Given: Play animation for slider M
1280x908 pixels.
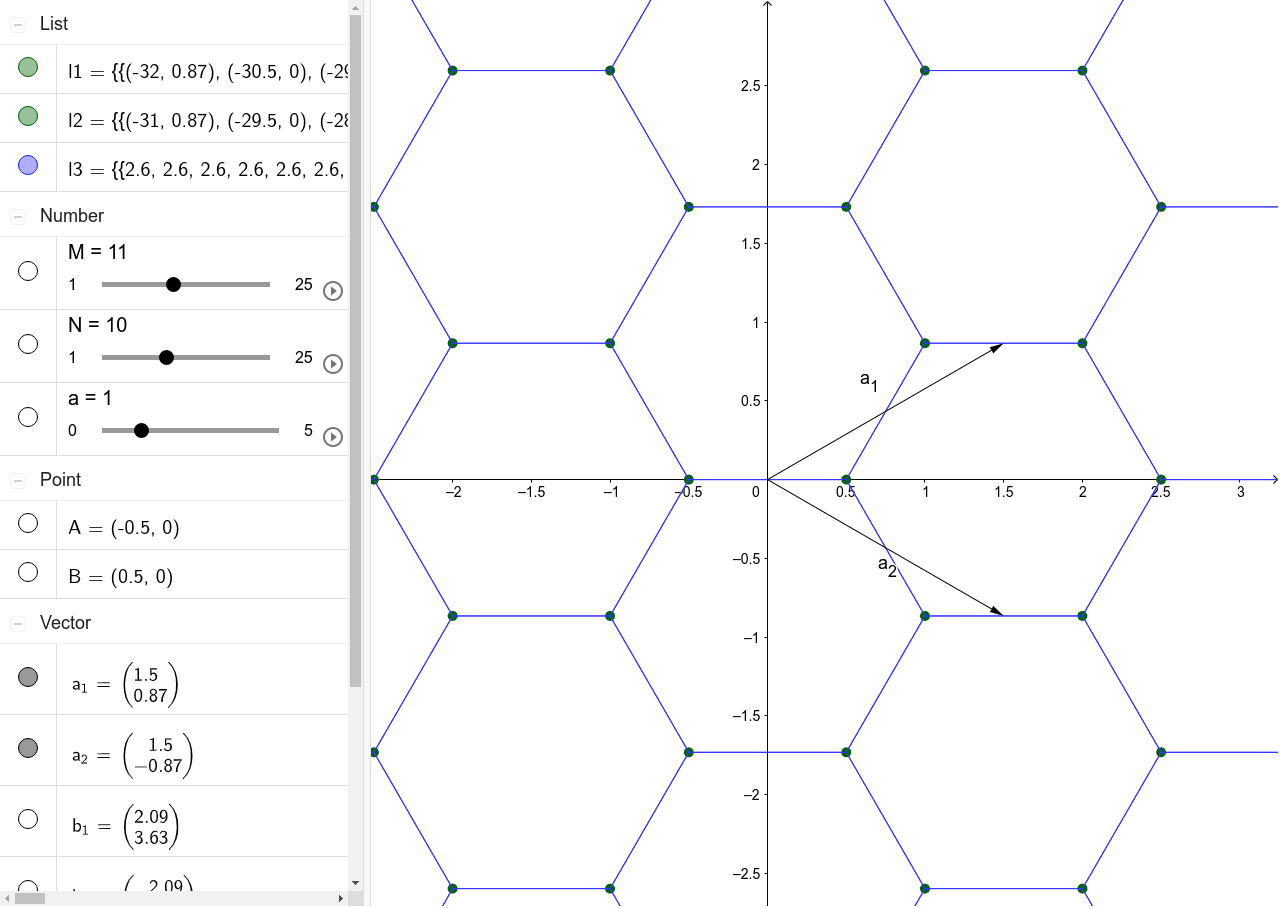Looking at the screenshot, I should click(333, 291).
